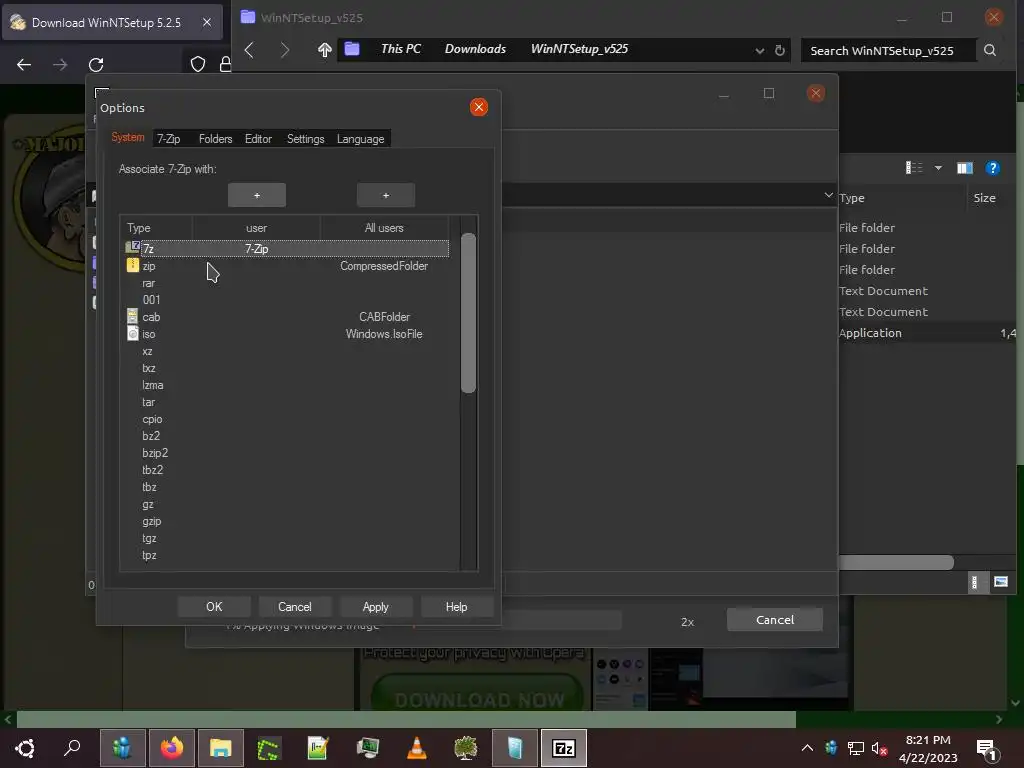Switch explorer to large thumbnails view icon

(1000, 581)
